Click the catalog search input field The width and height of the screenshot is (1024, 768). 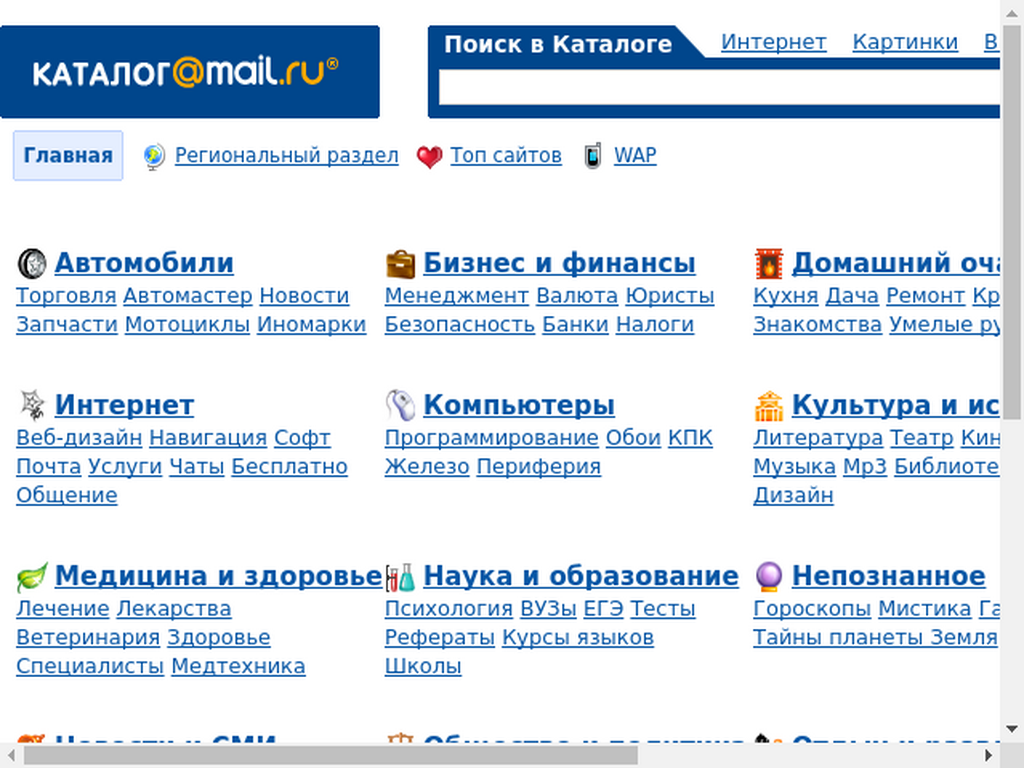tap(719, 88)
